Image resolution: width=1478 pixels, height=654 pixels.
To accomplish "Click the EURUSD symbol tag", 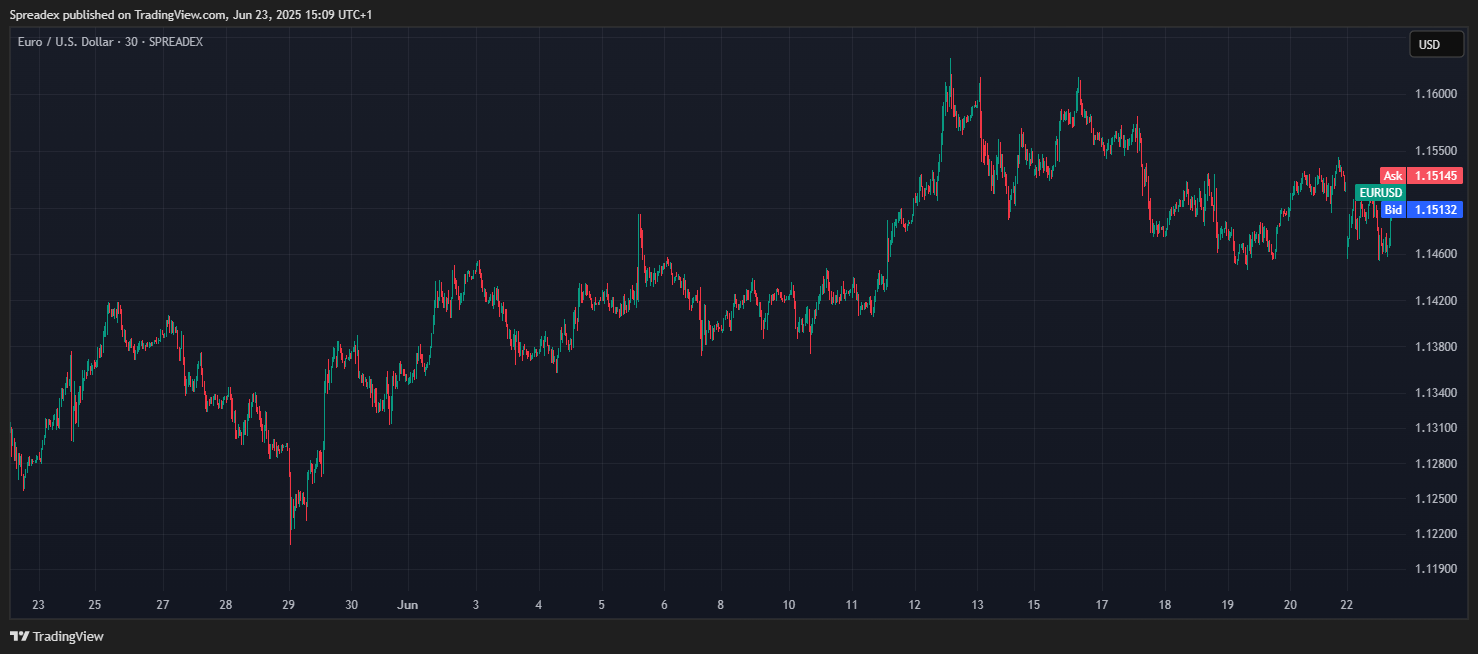I will pos(1381,192).
